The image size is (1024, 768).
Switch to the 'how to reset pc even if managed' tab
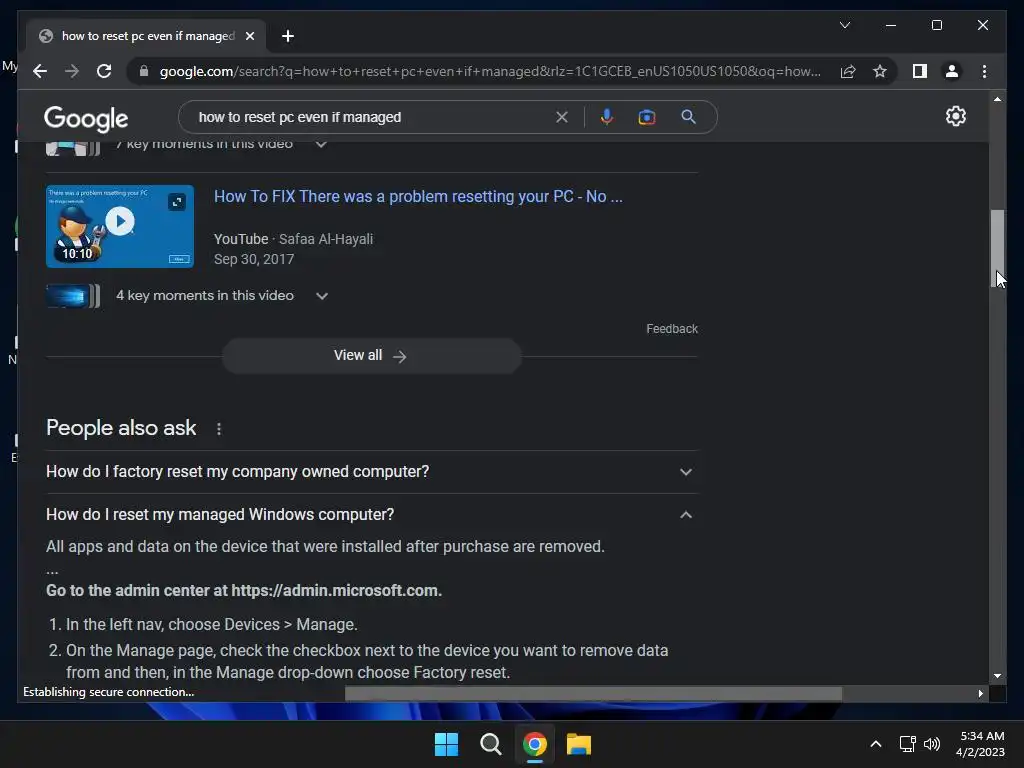tap(147, 36)
